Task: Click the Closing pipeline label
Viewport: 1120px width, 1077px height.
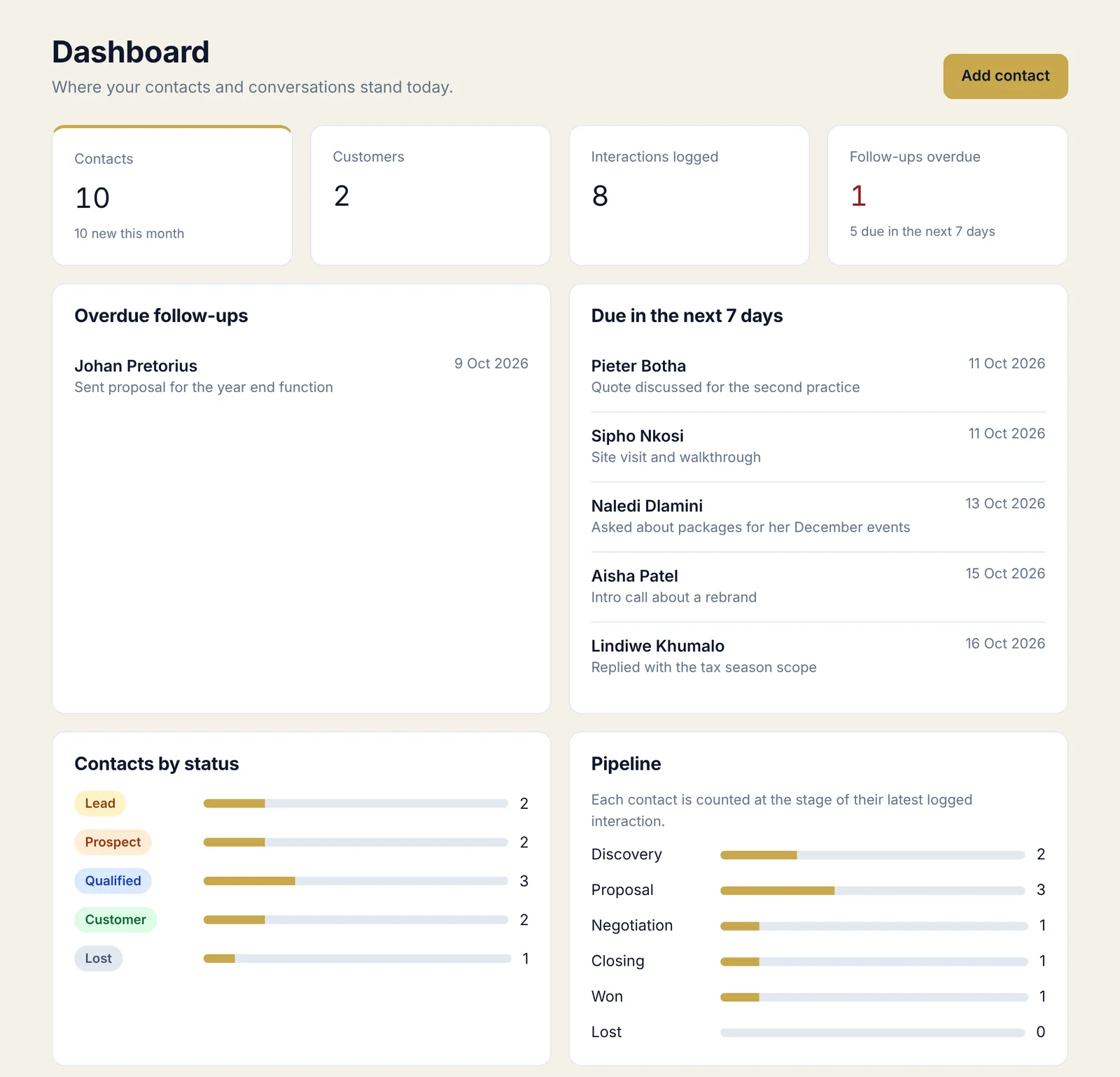Action: [x=617, y=961]
